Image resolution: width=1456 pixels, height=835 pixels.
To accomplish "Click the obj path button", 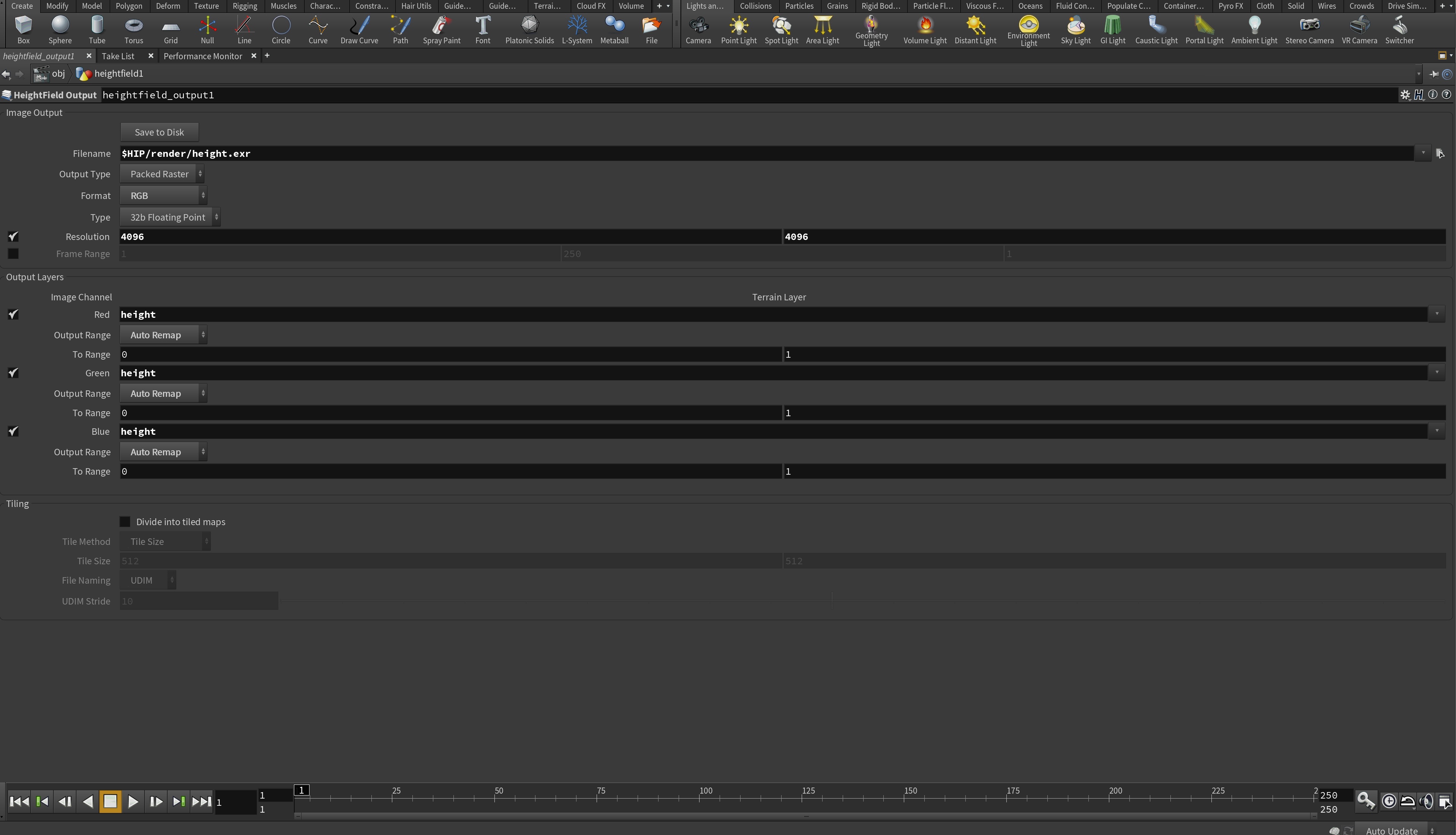I will 51,73.
